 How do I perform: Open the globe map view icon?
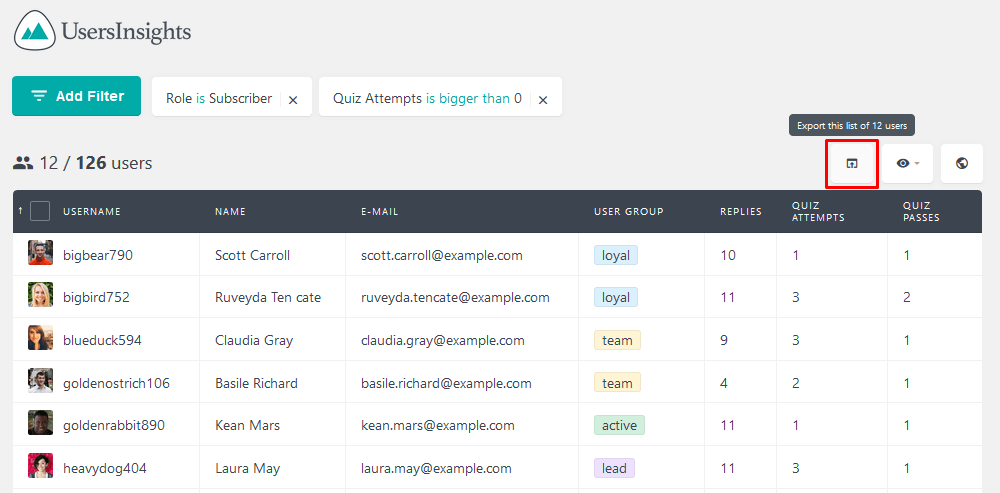(x=962, y=164)
